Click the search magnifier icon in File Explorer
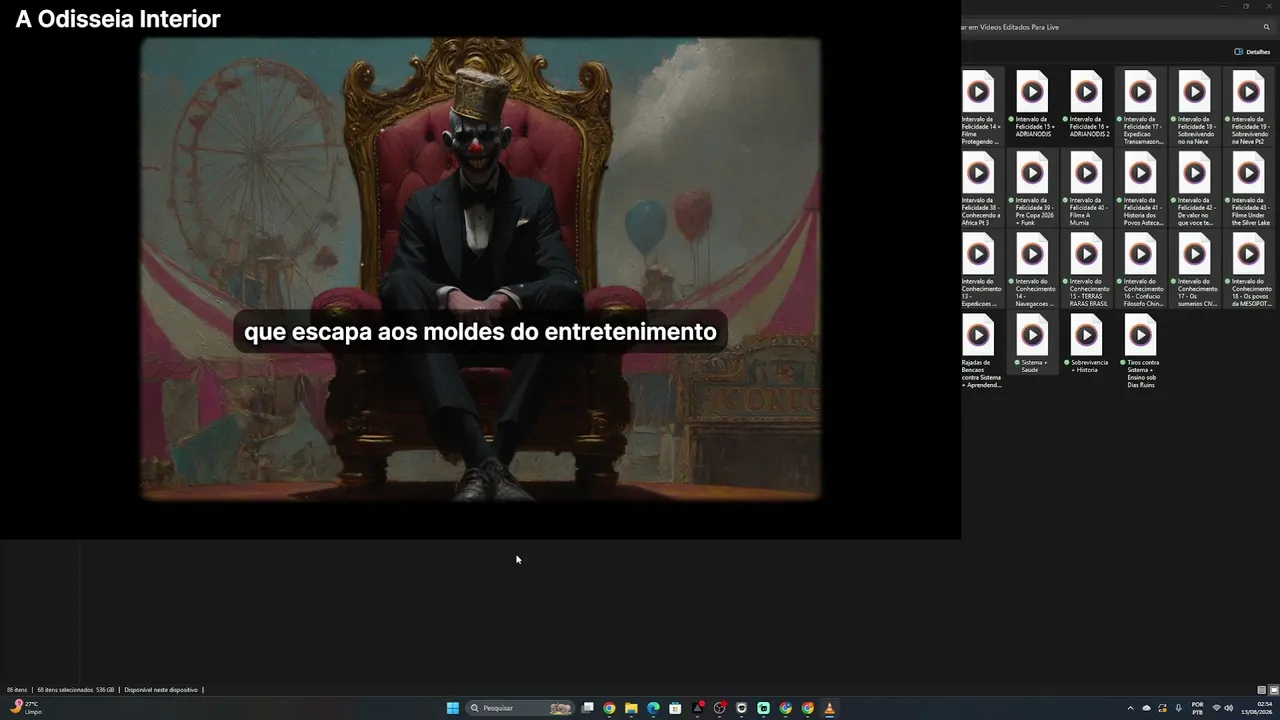The height and width of the screenshot is (720, 1280). 1266,27
